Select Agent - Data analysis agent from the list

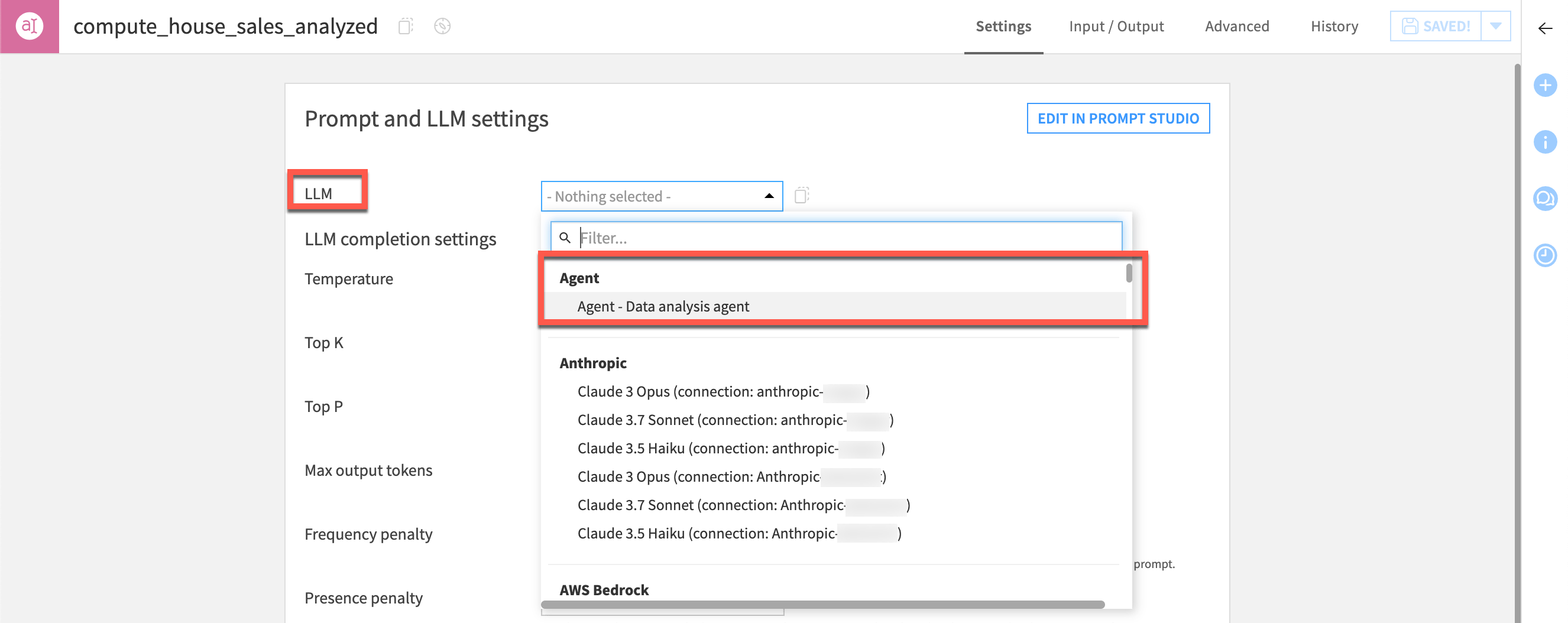[663, 306]
